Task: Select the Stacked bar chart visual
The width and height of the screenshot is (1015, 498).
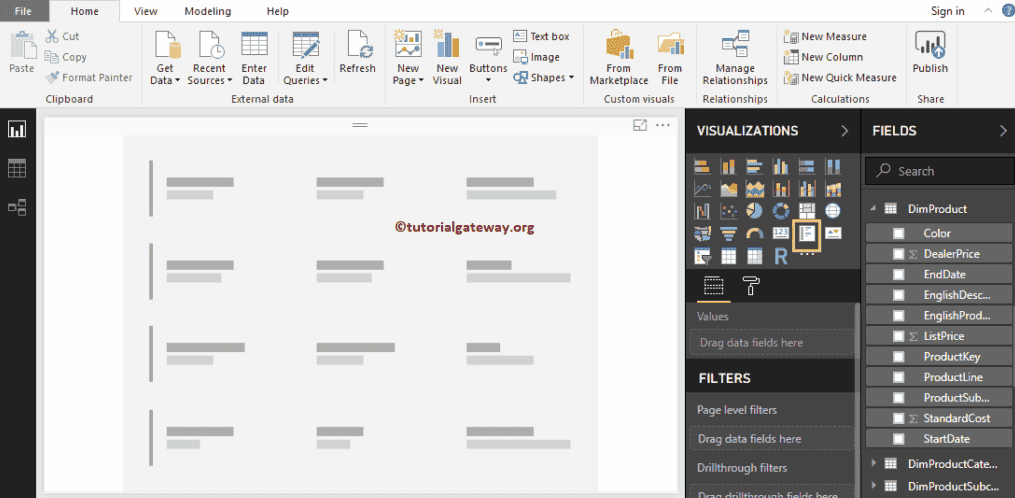Action: [x=702, y=167]
